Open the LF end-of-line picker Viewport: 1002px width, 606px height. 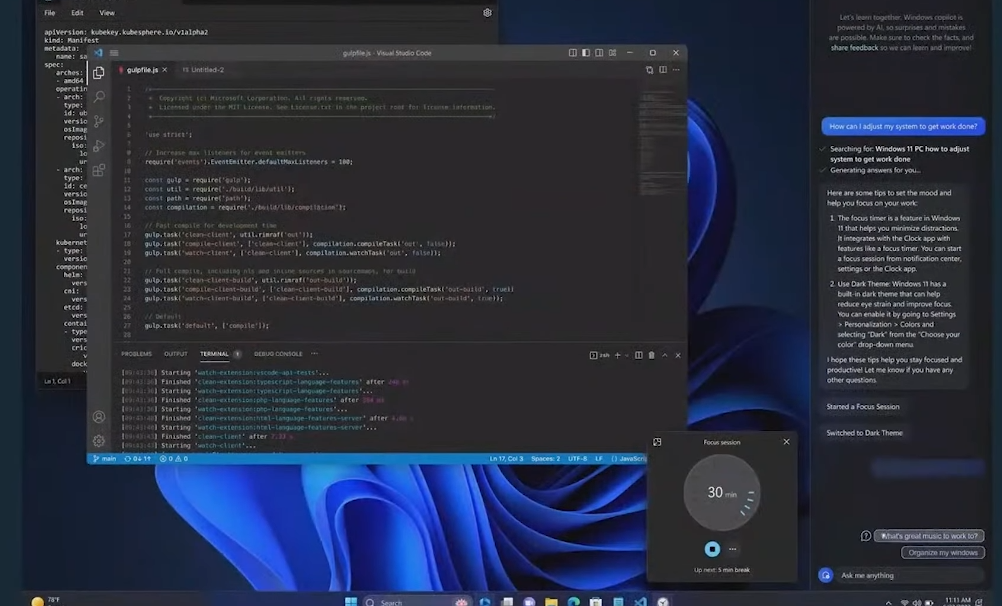(599, 458)
